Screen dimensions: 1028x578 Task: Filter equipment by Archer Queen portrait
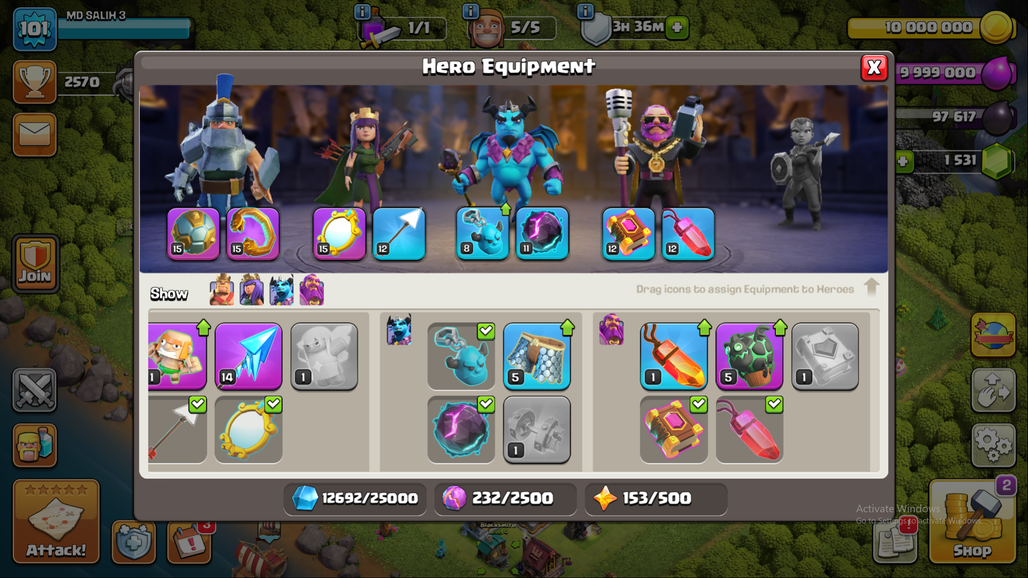coord(251,290)
